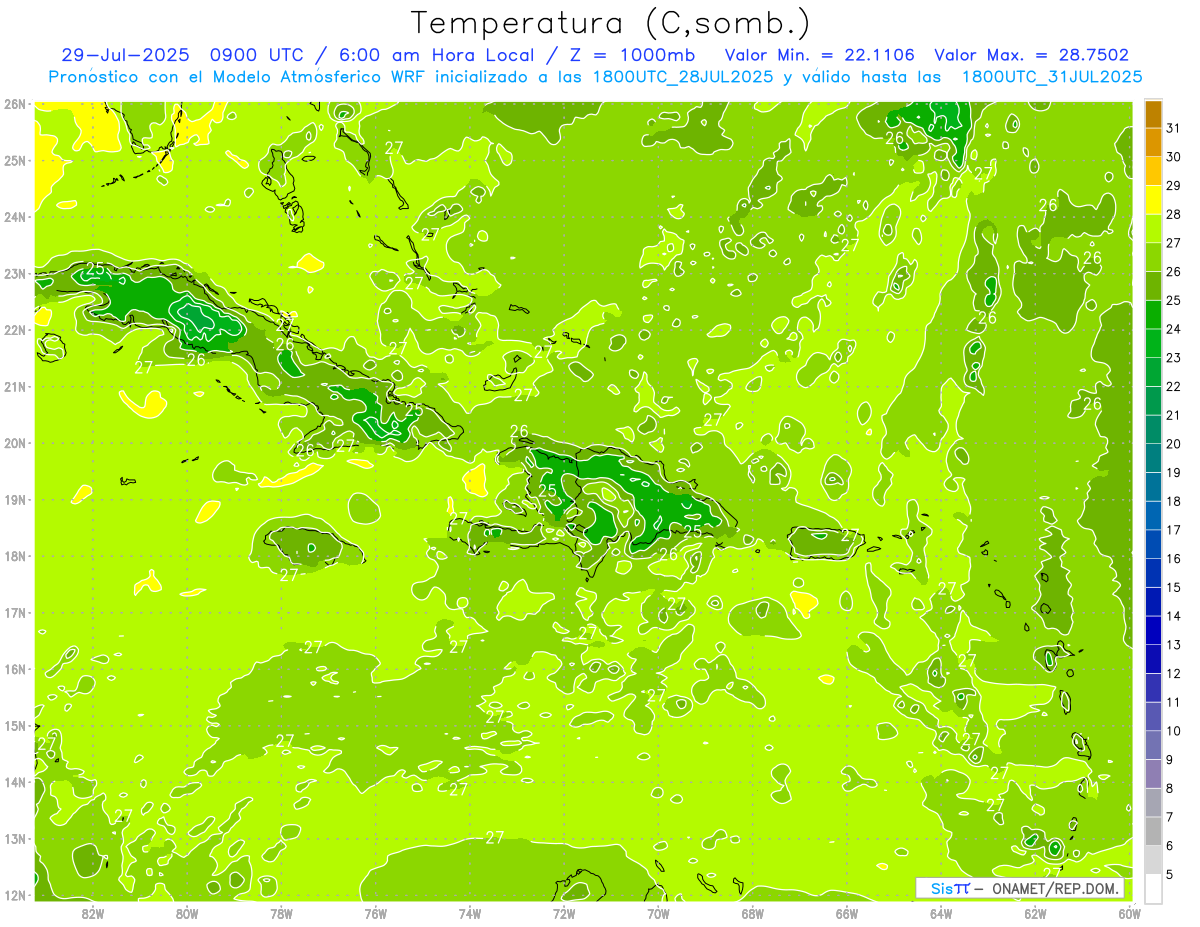
Task: Click the 'Valor Min. = 22.1106' text
Action: pos(819,55)
